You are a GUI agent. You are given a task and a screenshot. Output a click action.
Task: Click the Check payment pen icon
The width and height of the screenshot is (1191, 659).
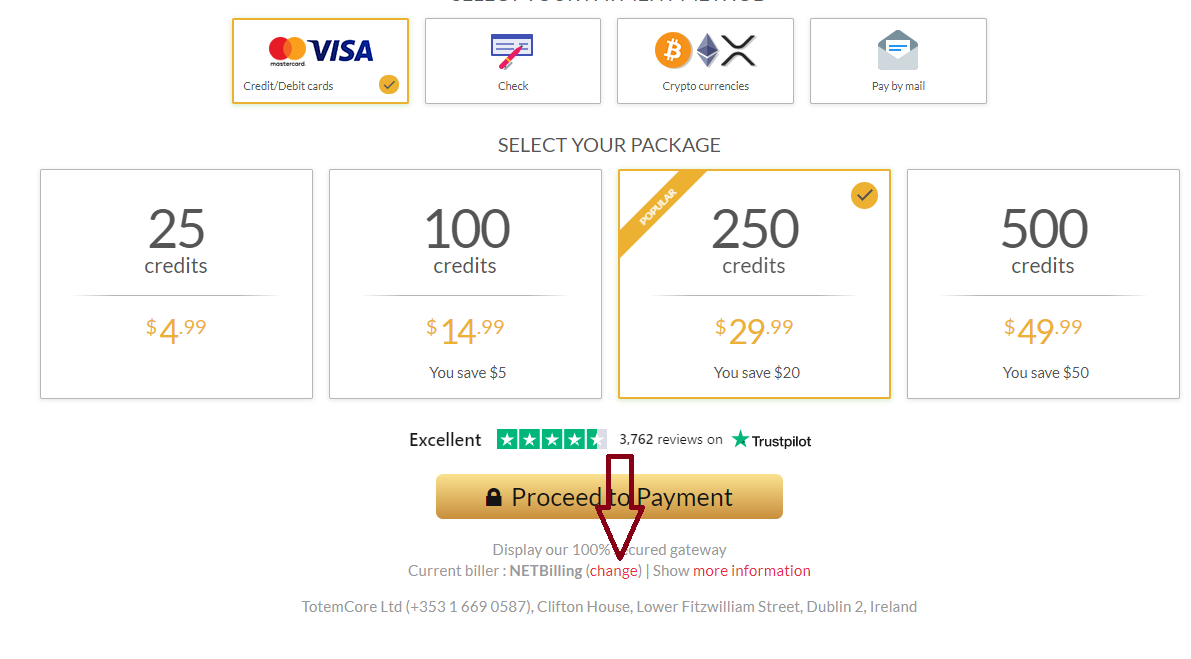coord(512,48)
